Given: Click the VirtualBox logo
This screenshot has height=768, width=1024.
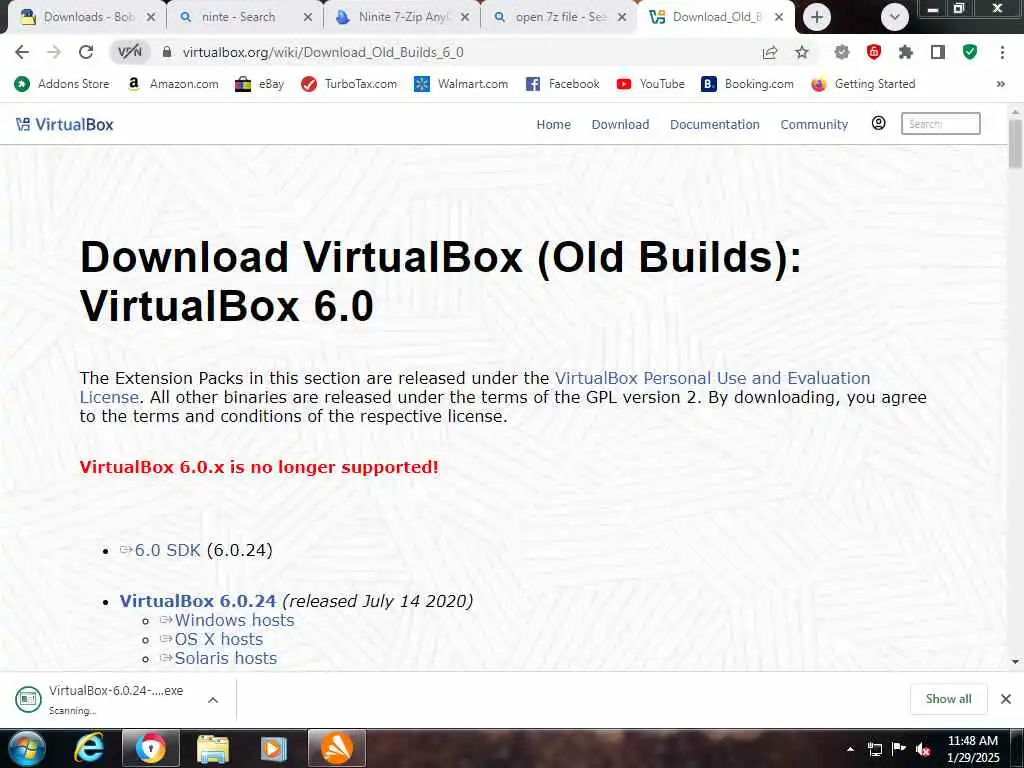Looking at the screenshot, I should (65, 124).
